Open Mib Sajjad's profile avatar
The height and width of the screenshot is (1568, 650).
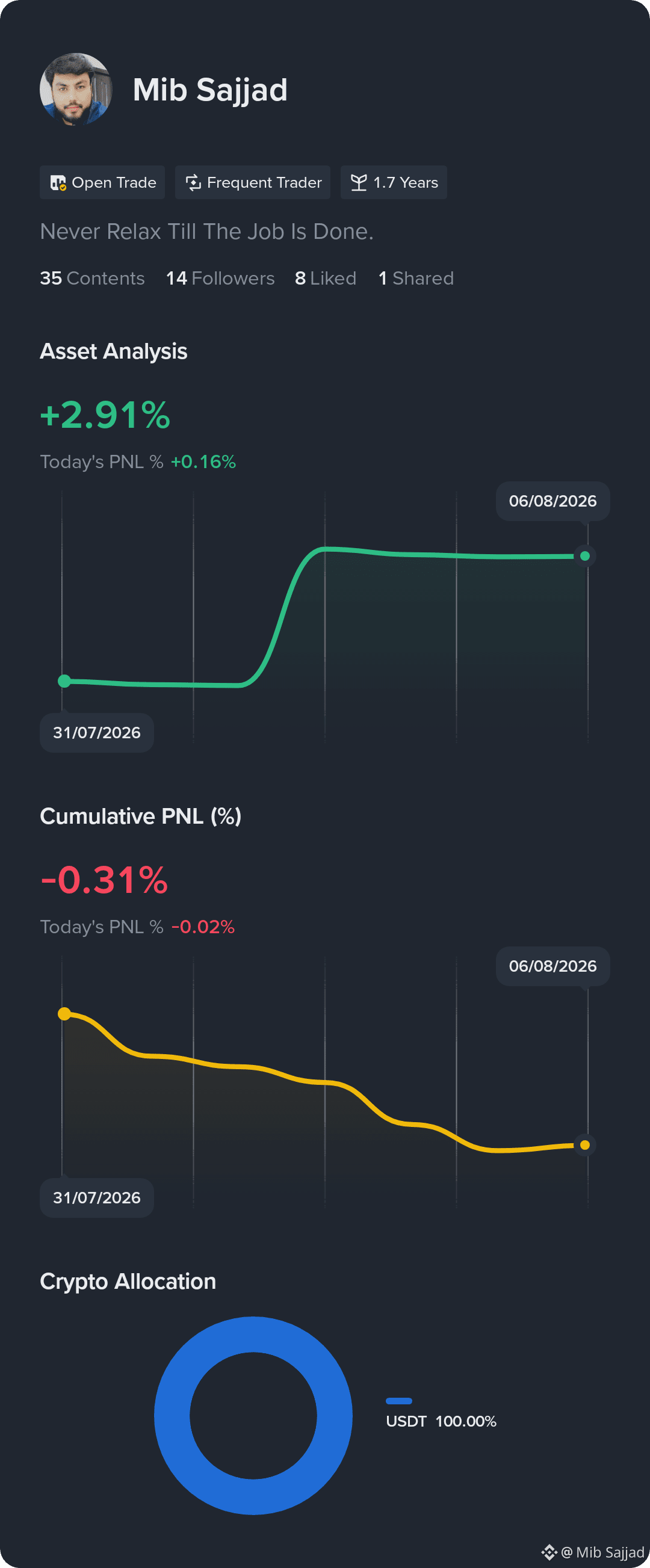point(76,89)
